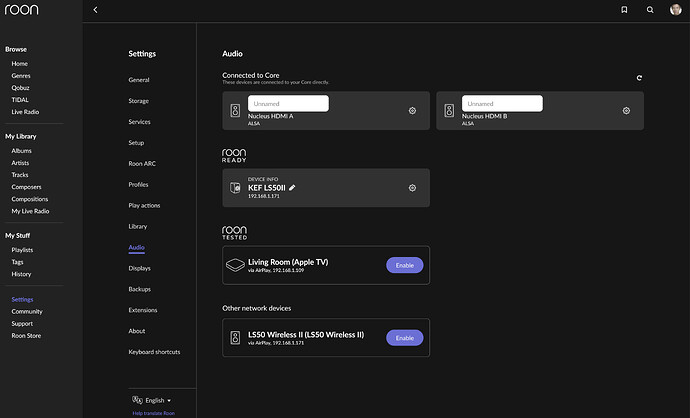The width and height of the screenshot is (690, 418).
Task: Open Compositions in My Library
Action: tap(30, 199)
